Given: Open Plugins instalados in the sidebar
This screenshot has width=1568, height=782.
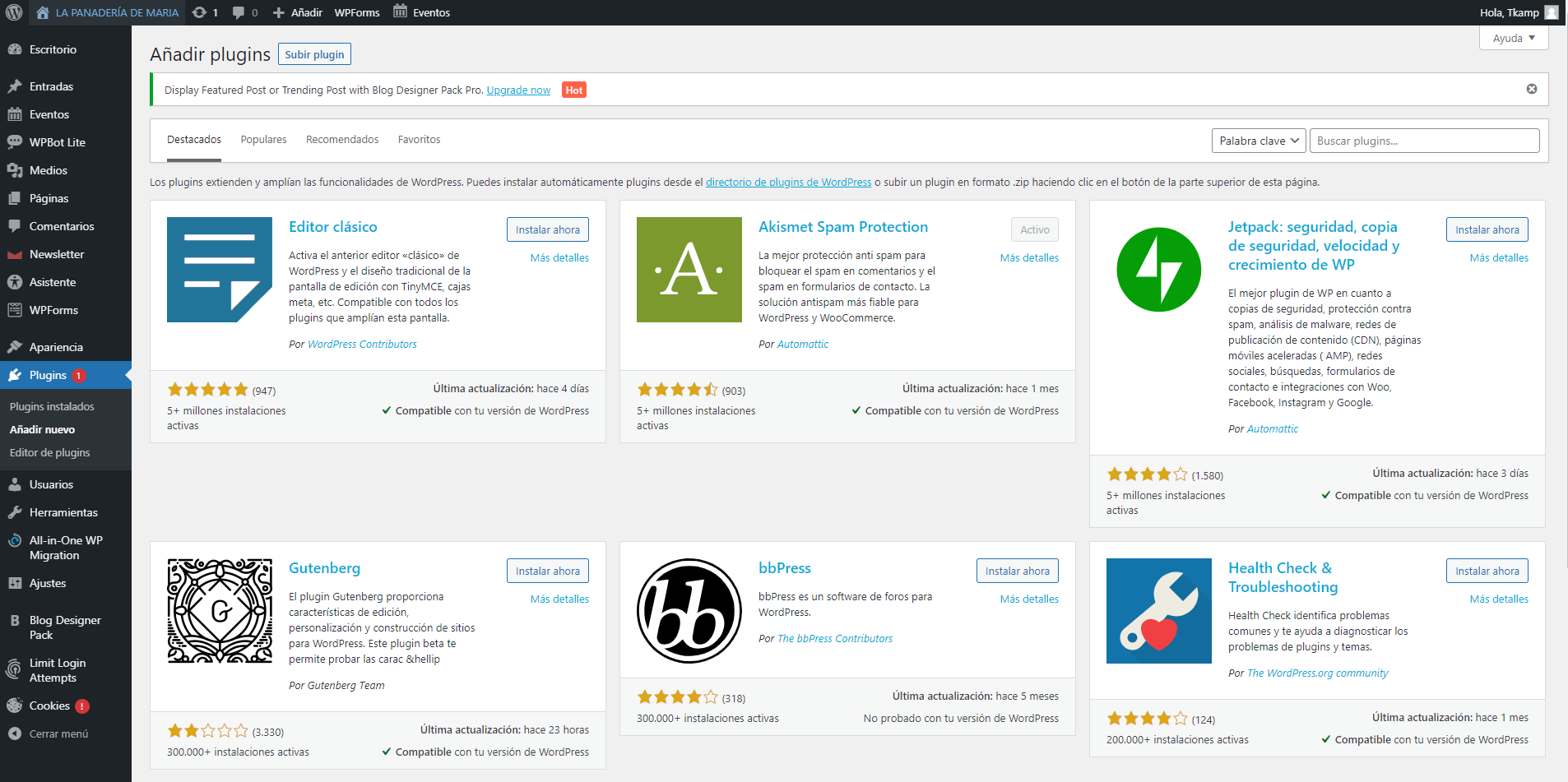Looking at the screenshot, I should click(x=52, y=406).
